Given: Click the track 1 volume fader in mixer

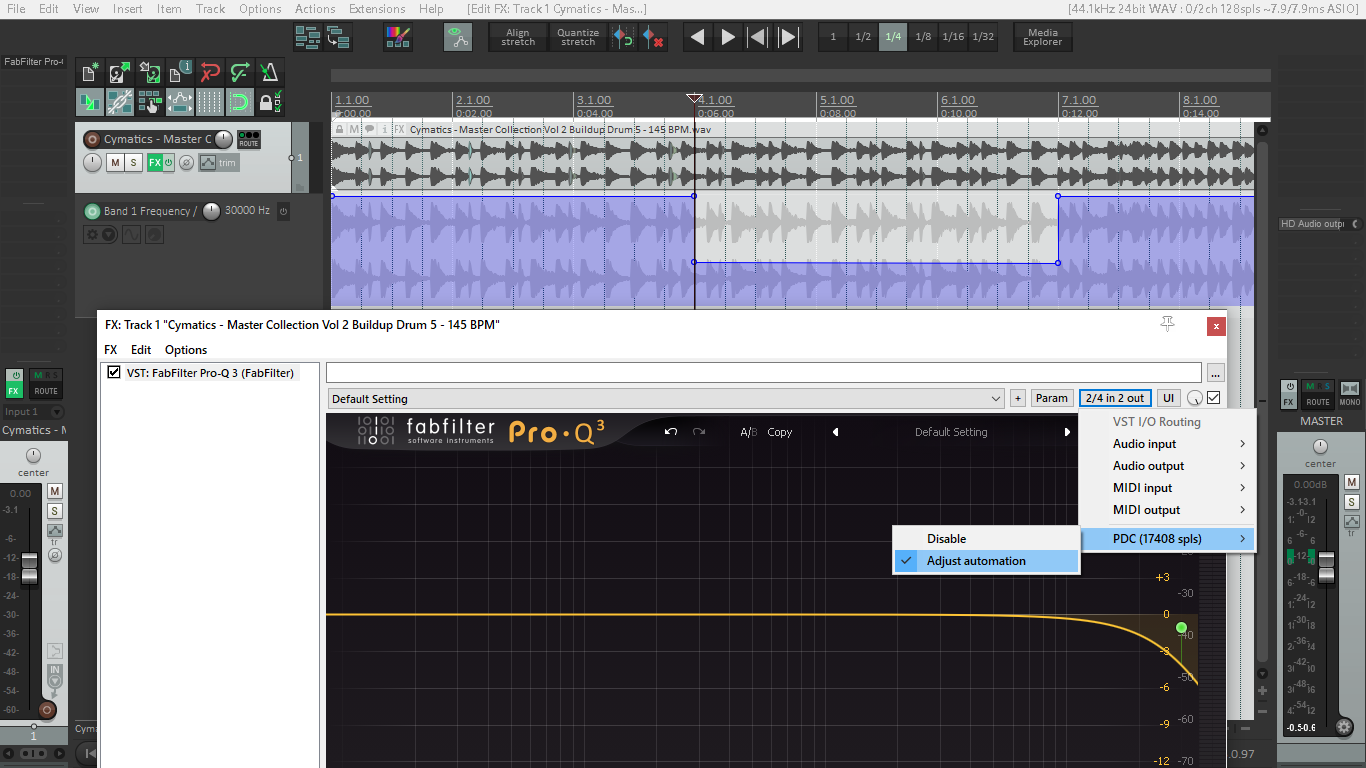Looking at the screenshot, I should [29, 567].
